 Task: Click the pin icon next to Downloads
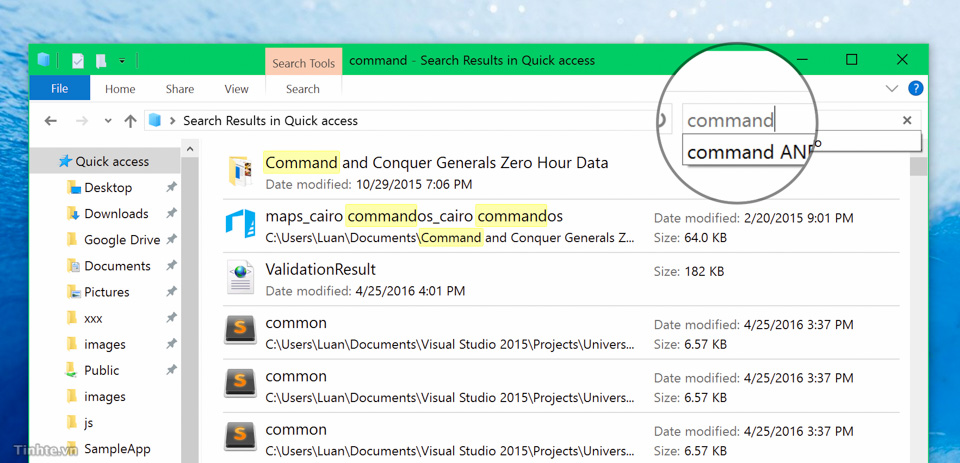click(x=171, y=214)
